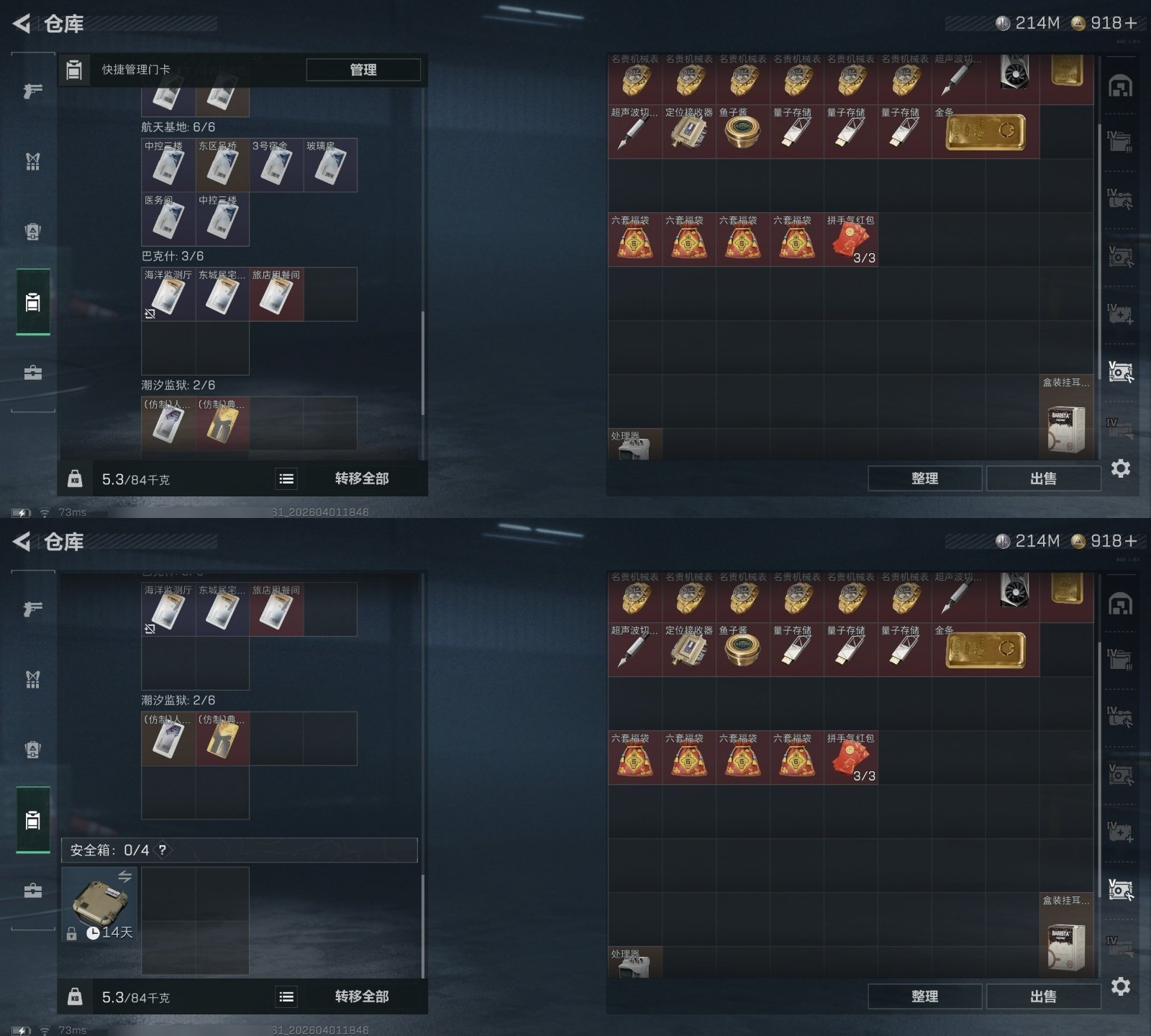Screen dimensions: 1151x1036
Task: Click the left panel vertical scrollbar
Action: tap(423, 363)
